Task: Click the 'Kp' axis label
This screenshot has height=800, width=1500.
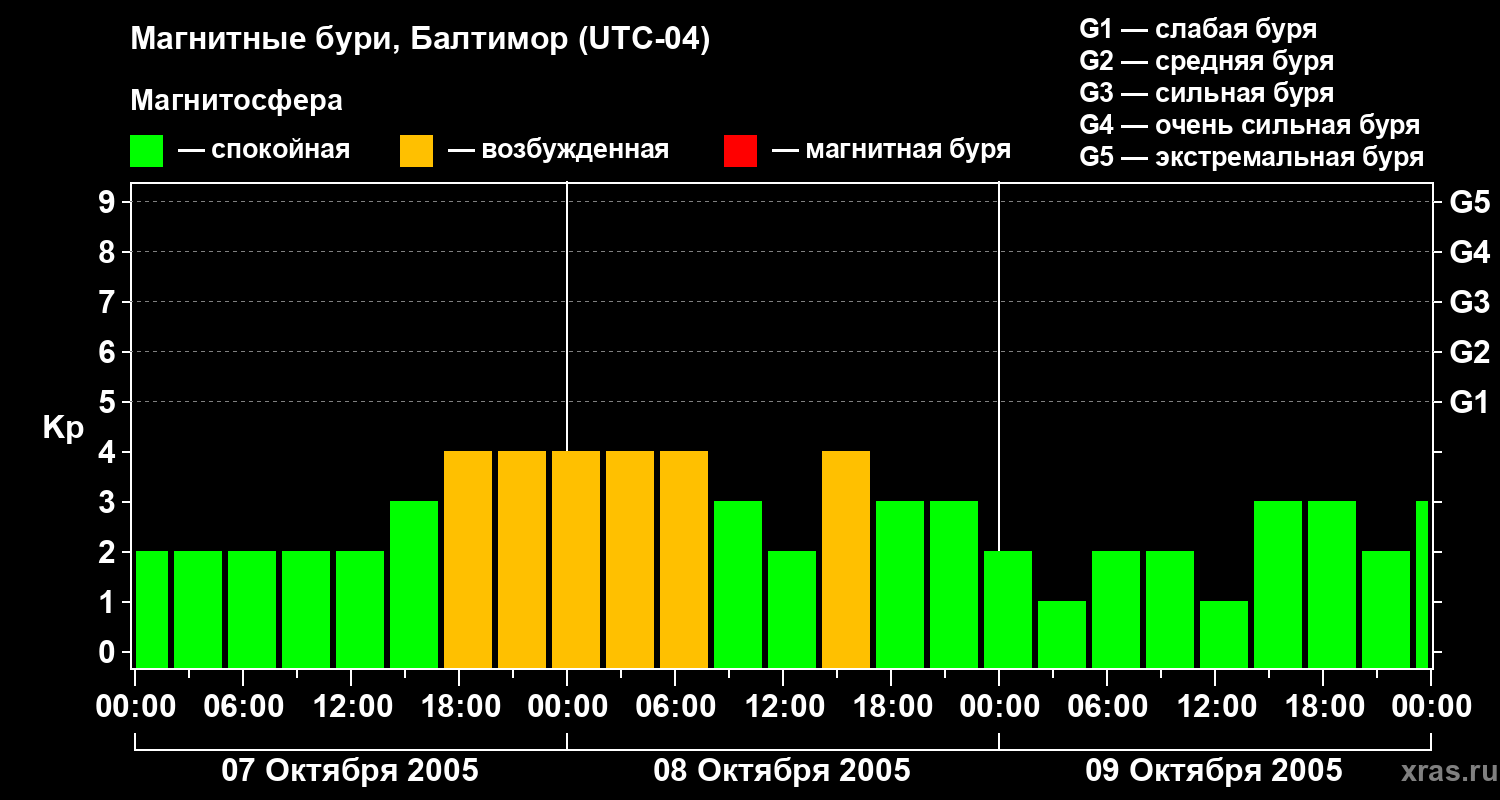Action: tap(63, 428)
